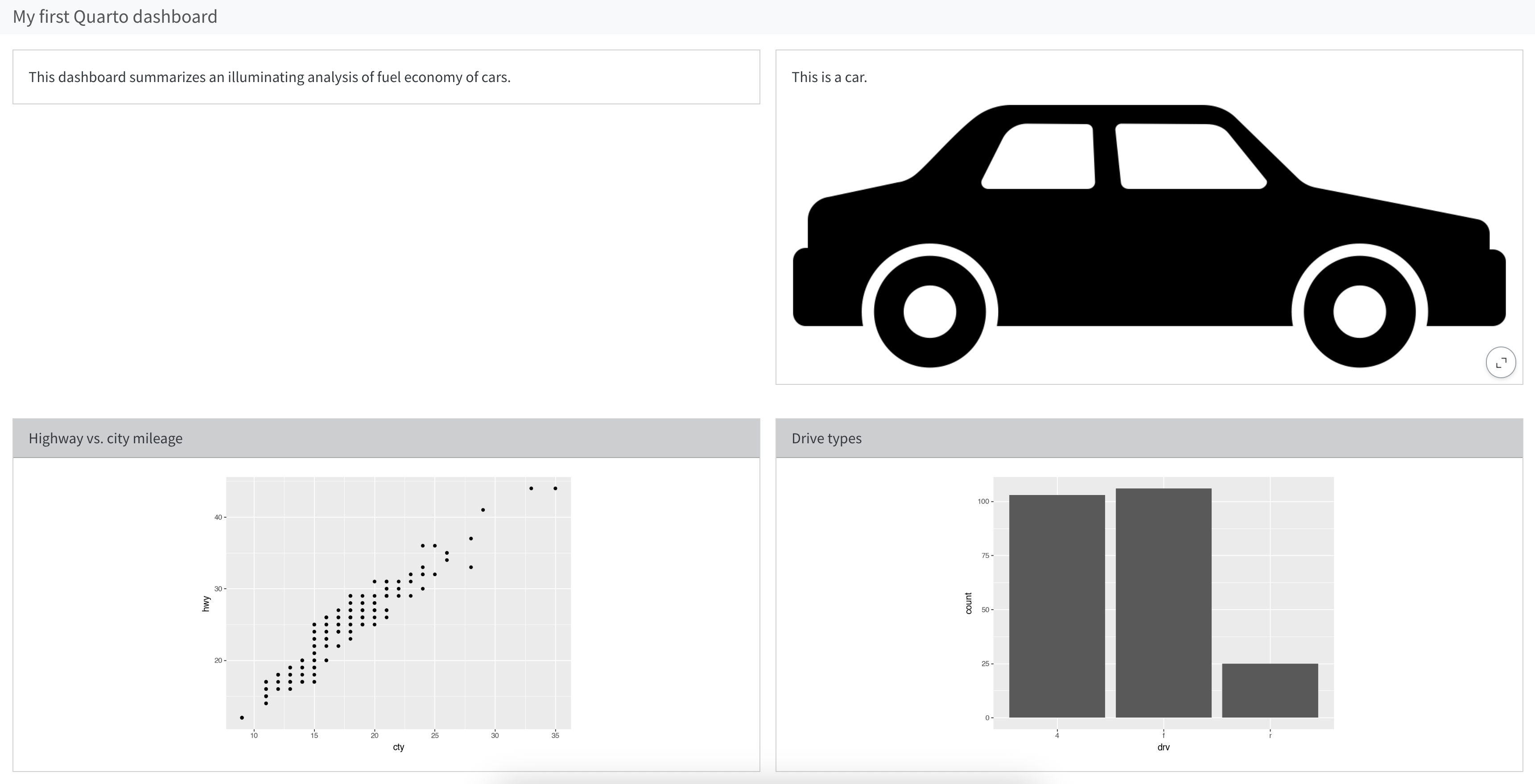Screen dimensions: 1535x784
Task: Click the shortest bar for drive type r
Action: coord(1270,690)
